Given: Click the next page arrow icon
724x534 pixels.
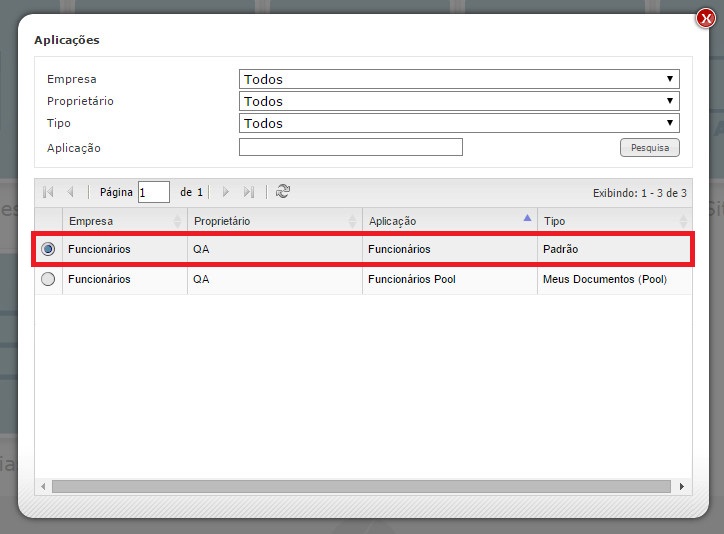Looking at the screenshot, I should click(226, 192).
